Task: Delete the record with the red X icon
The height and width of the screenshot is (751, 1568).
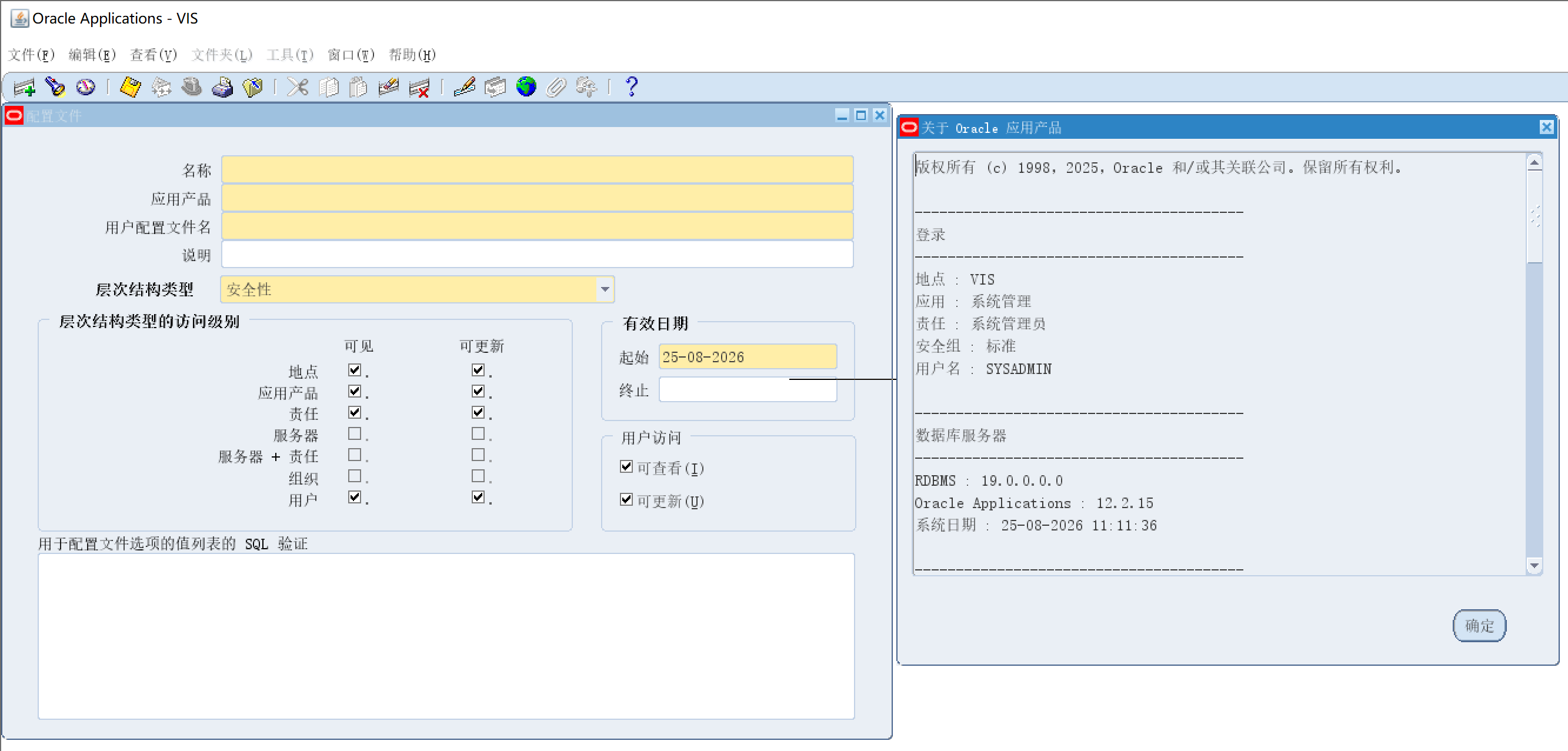Action: [x=419, y=87]
